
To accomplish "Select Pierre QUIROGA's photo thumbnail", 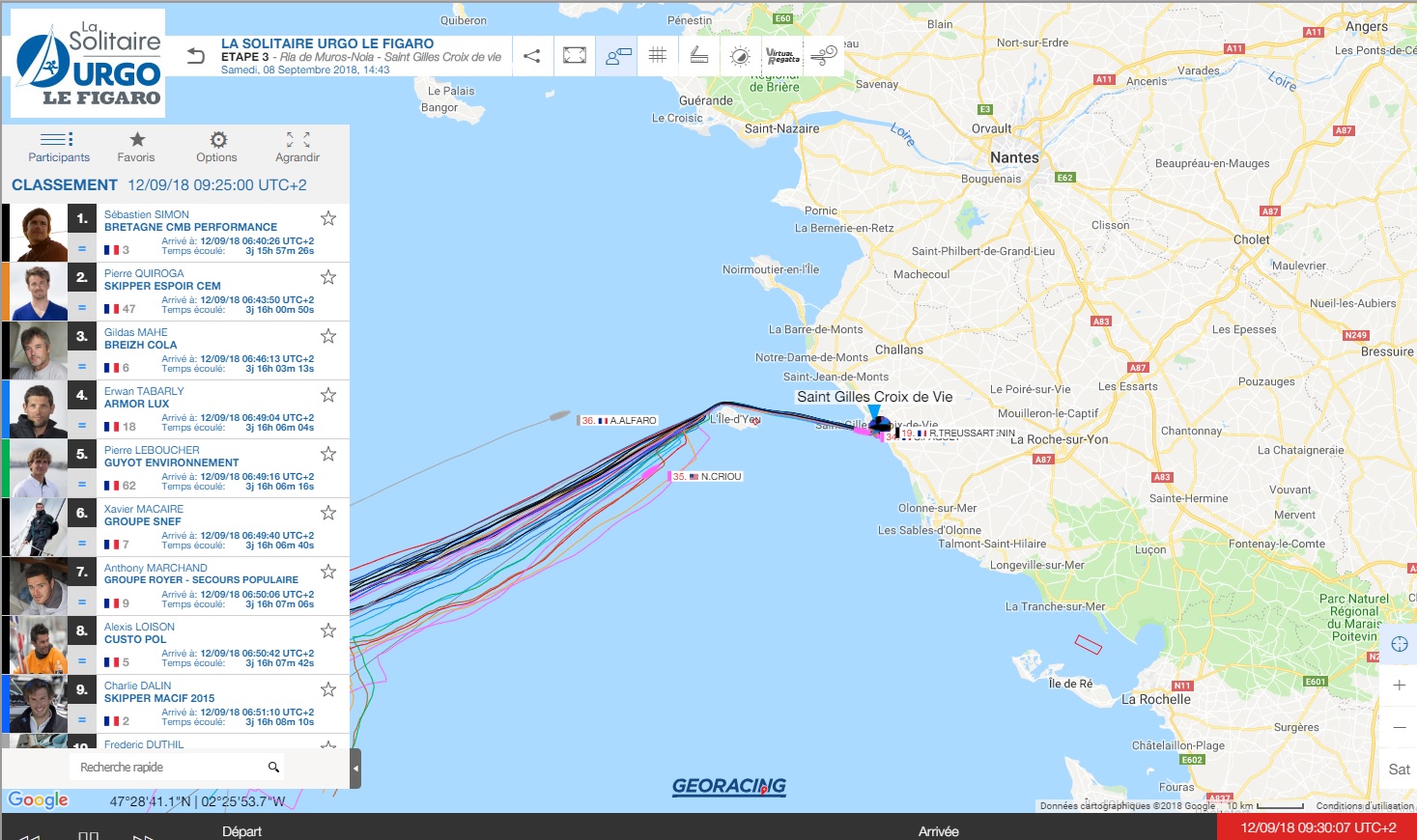I will [39, 292].
